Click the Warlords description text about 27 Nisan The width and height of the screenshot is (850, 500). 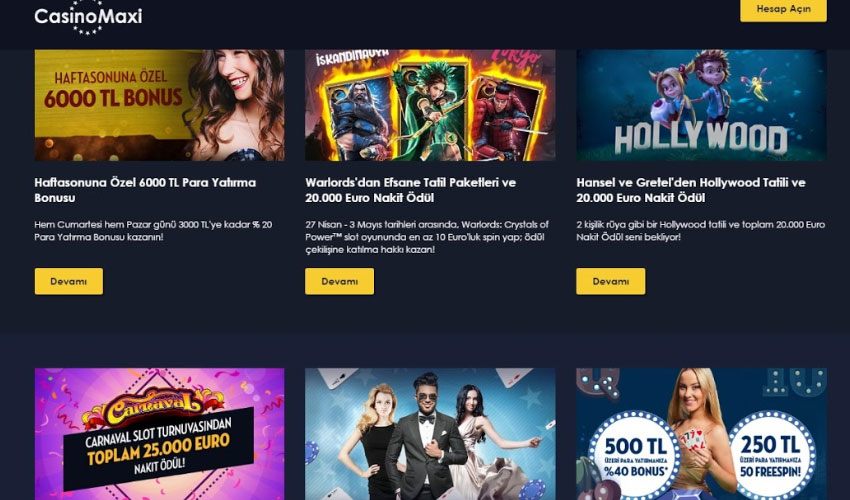[427, 237]
